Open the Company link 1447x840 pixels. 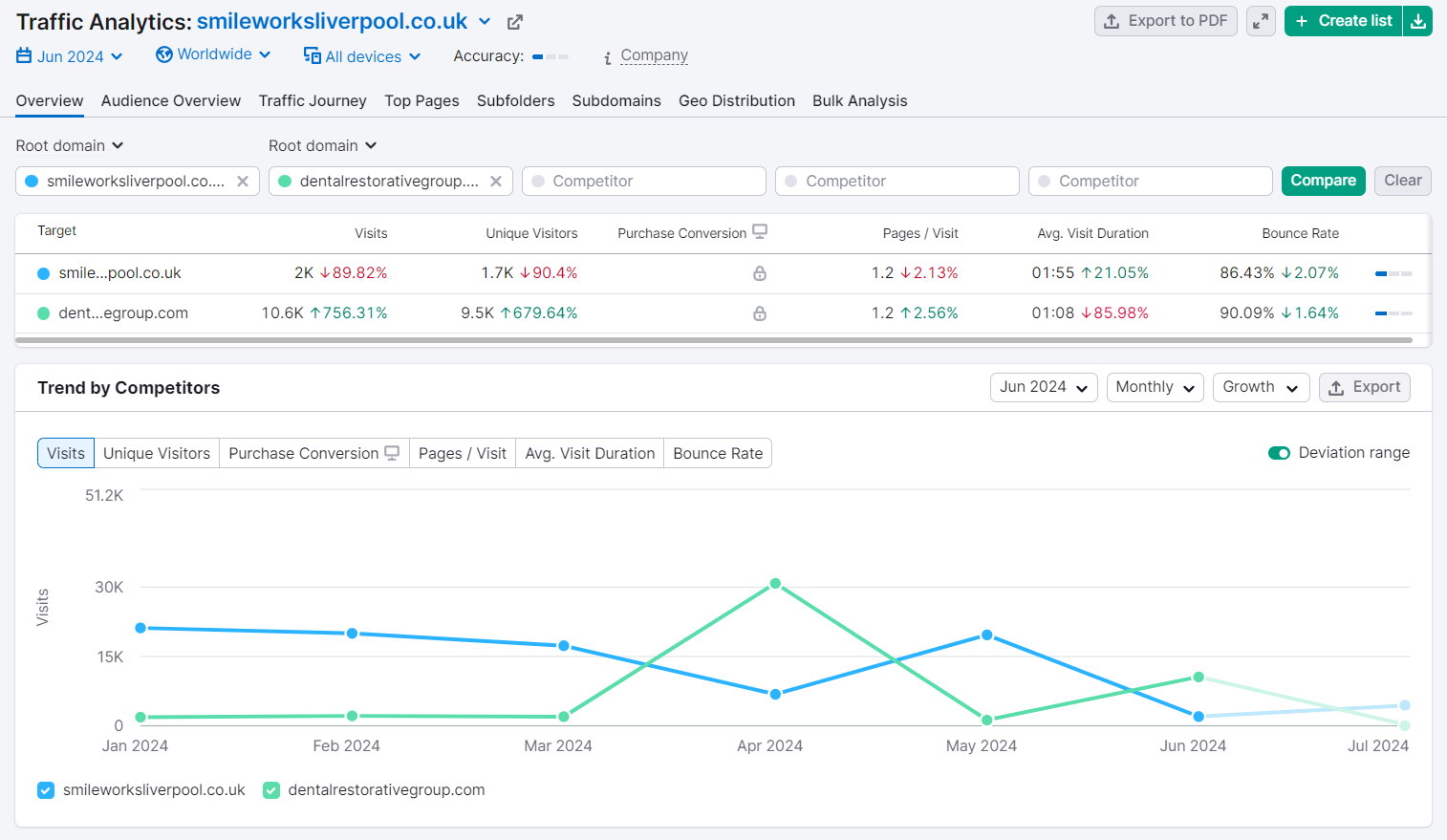(655, 55)
